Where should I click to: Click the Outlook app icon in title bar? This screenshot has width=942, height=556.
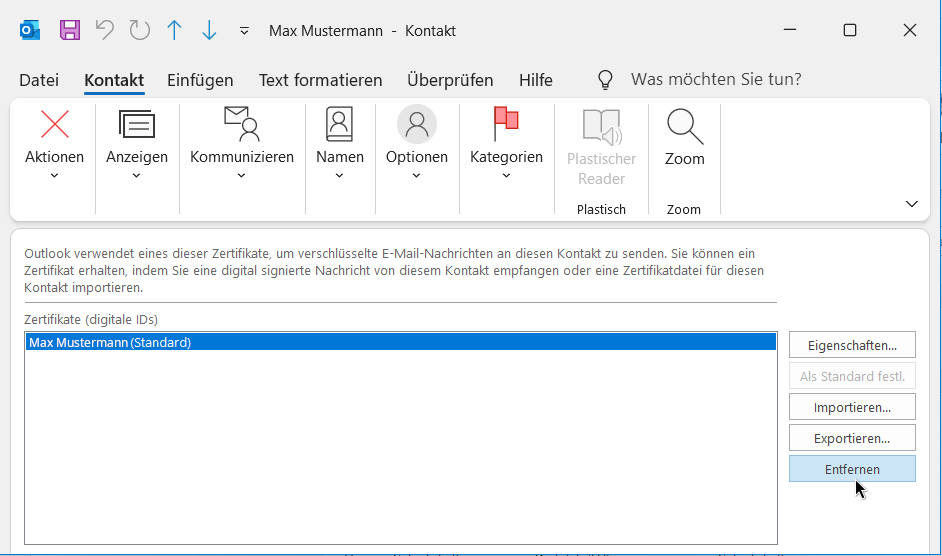[x=29, y=30]
